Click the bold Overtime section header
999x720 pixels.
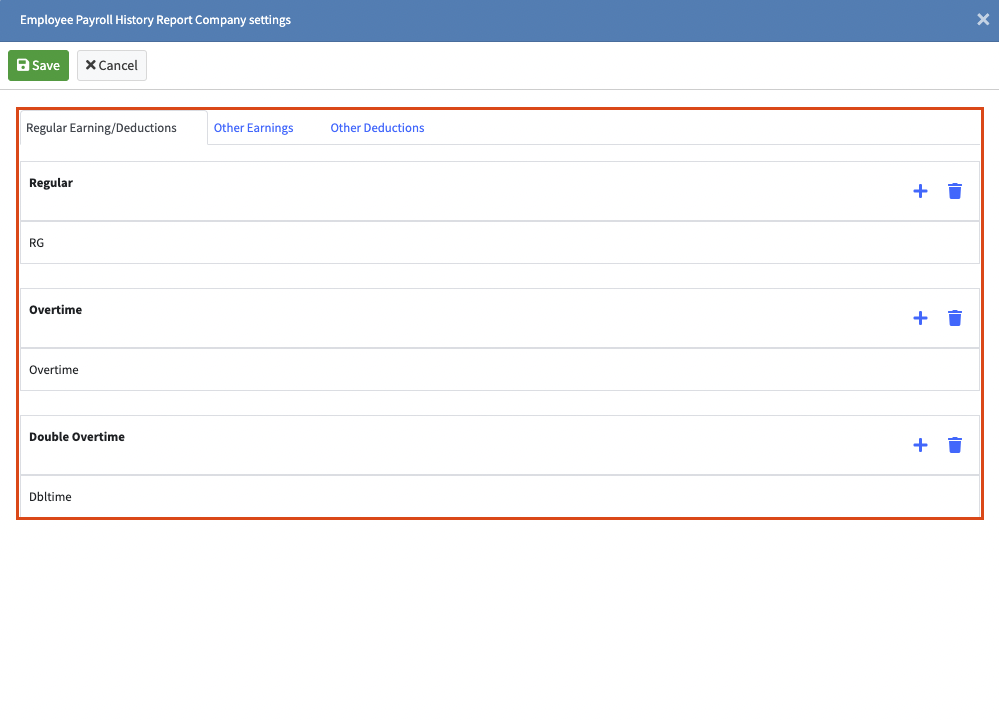point(56,311)
